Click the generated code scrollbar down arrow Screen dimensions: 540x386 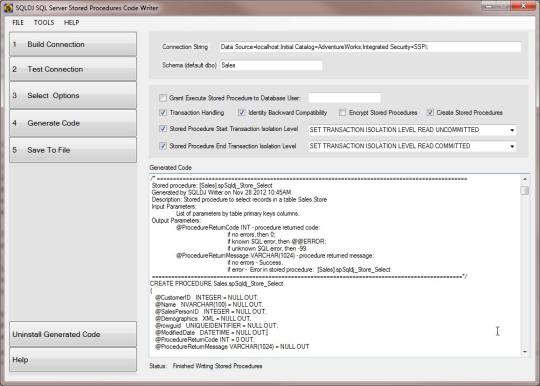(x=525, y=351)
